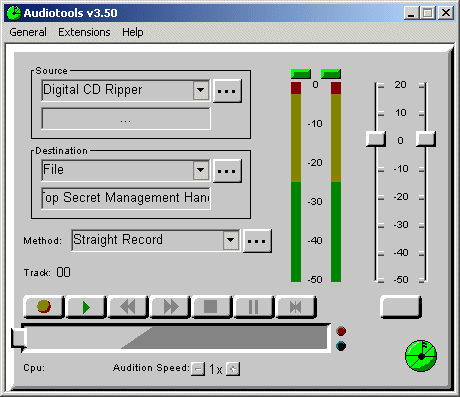
Task: Open the Destination File dropdown
Action: click(201, 170)
